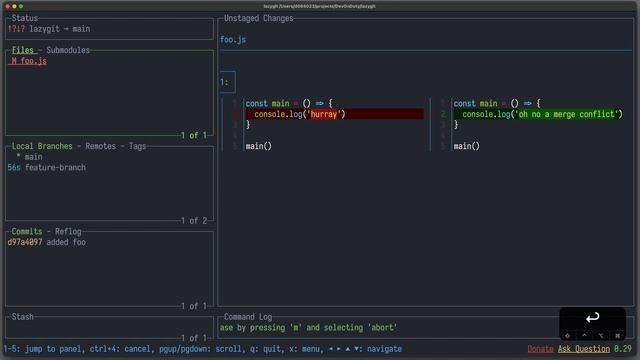Click the foo.js diff header

click(x=233, y=40)
